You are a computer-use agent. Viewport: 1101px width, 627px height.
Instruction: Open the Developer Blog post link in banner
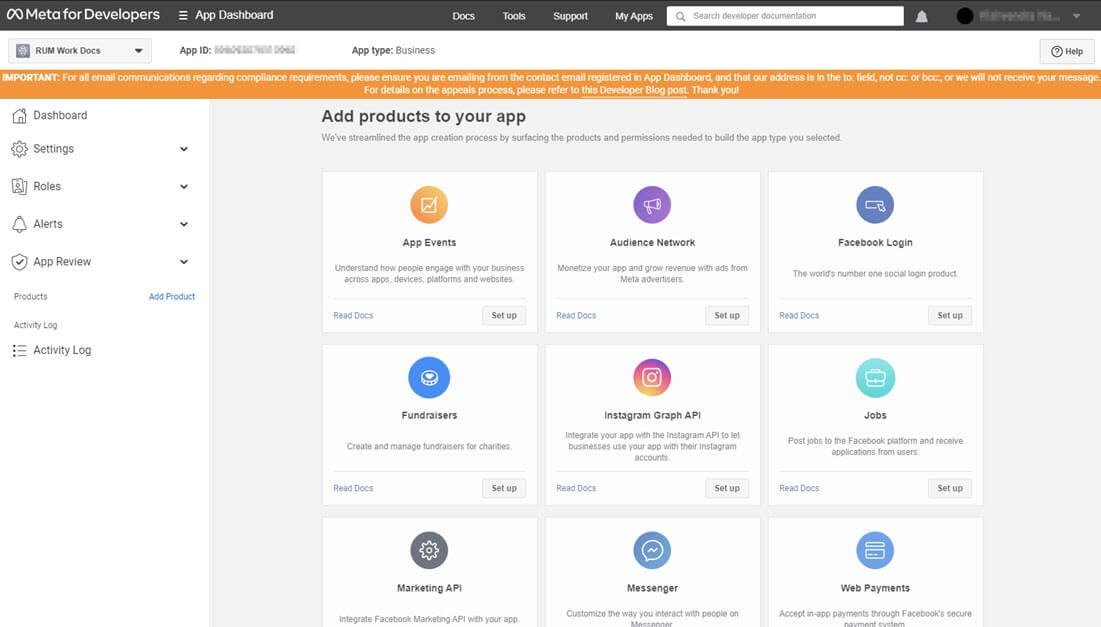[x=634, y=90]
